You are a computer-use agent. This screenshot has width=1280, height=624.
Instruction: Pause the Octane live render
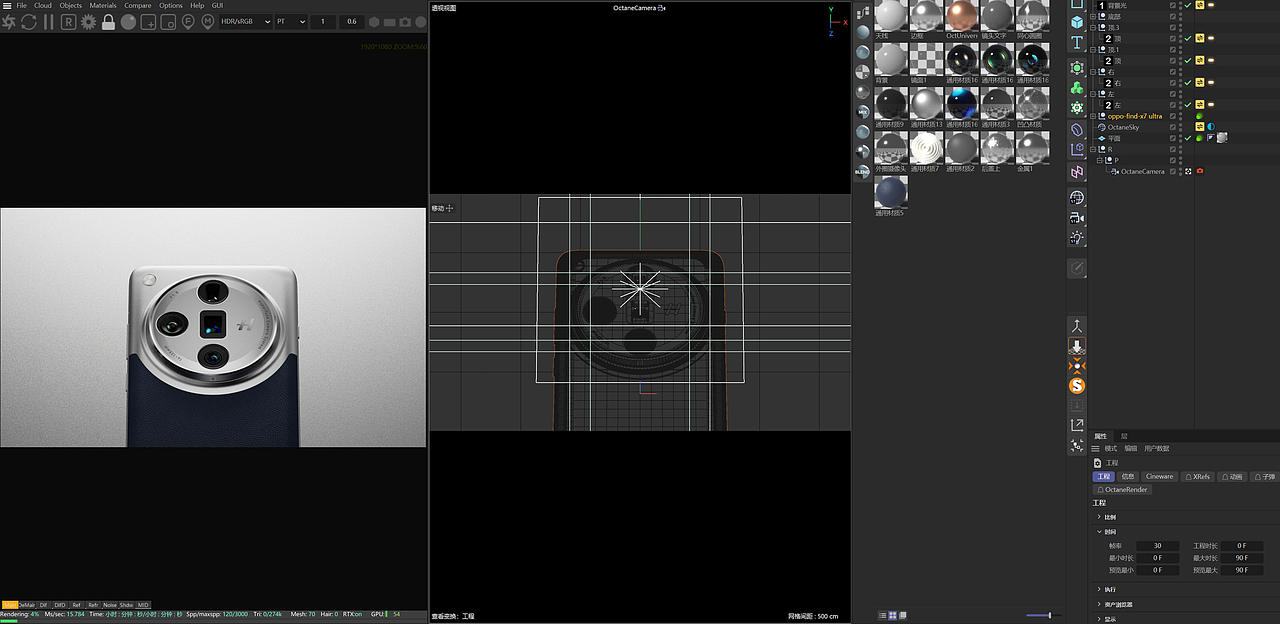click(x=48, y=21)
